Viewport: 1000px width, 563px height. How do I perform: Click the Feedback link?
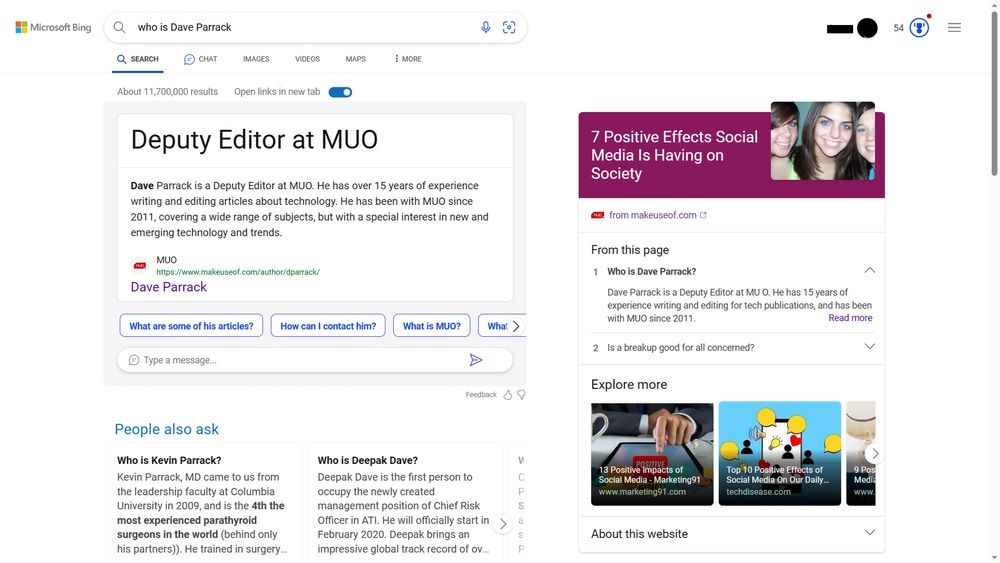coord(481,395)
